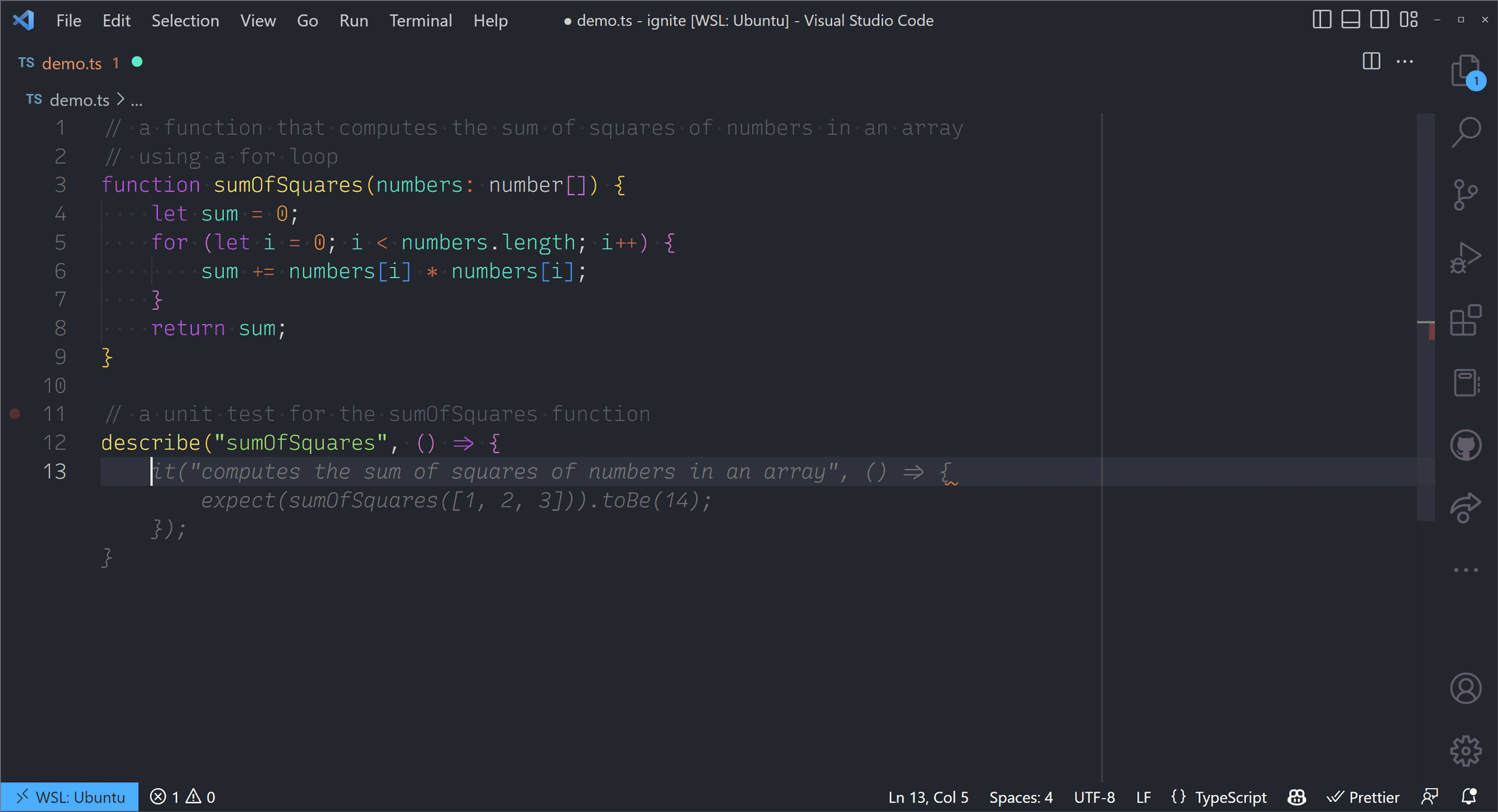Click the Run menu item

[354, 20]
